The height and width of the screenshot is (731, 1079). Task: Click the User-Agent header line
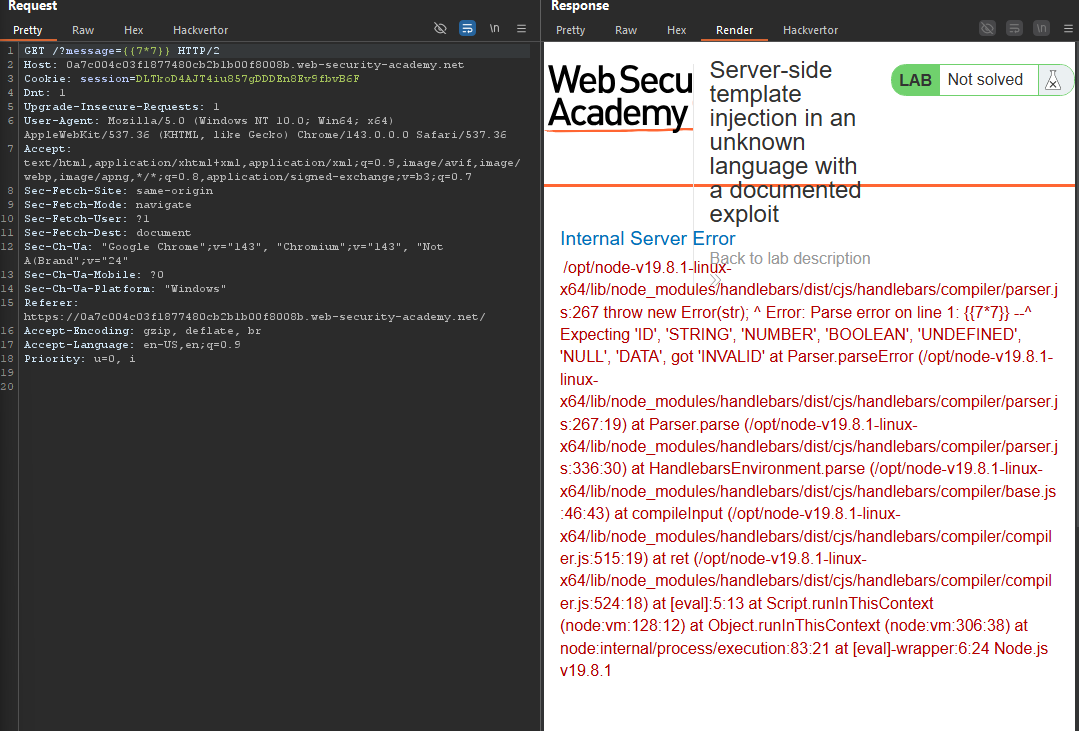(x=265, y=127)
